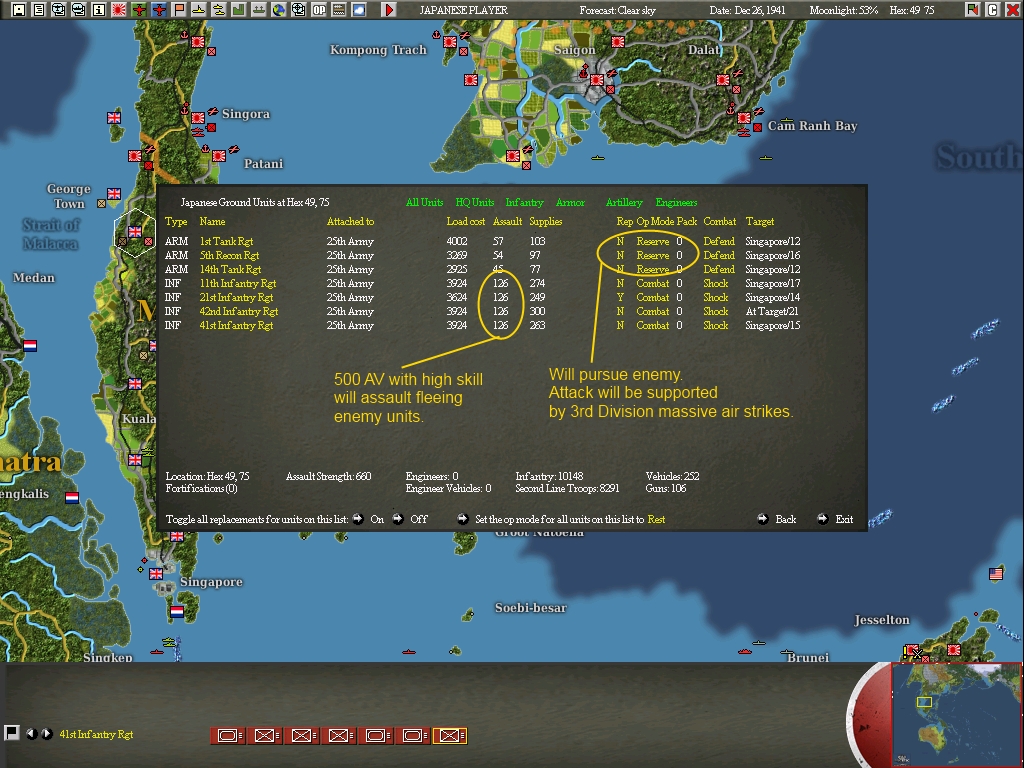
Task: Change 42nd Infantry Rgt Combat op mode
Action: tap(652, 312)
